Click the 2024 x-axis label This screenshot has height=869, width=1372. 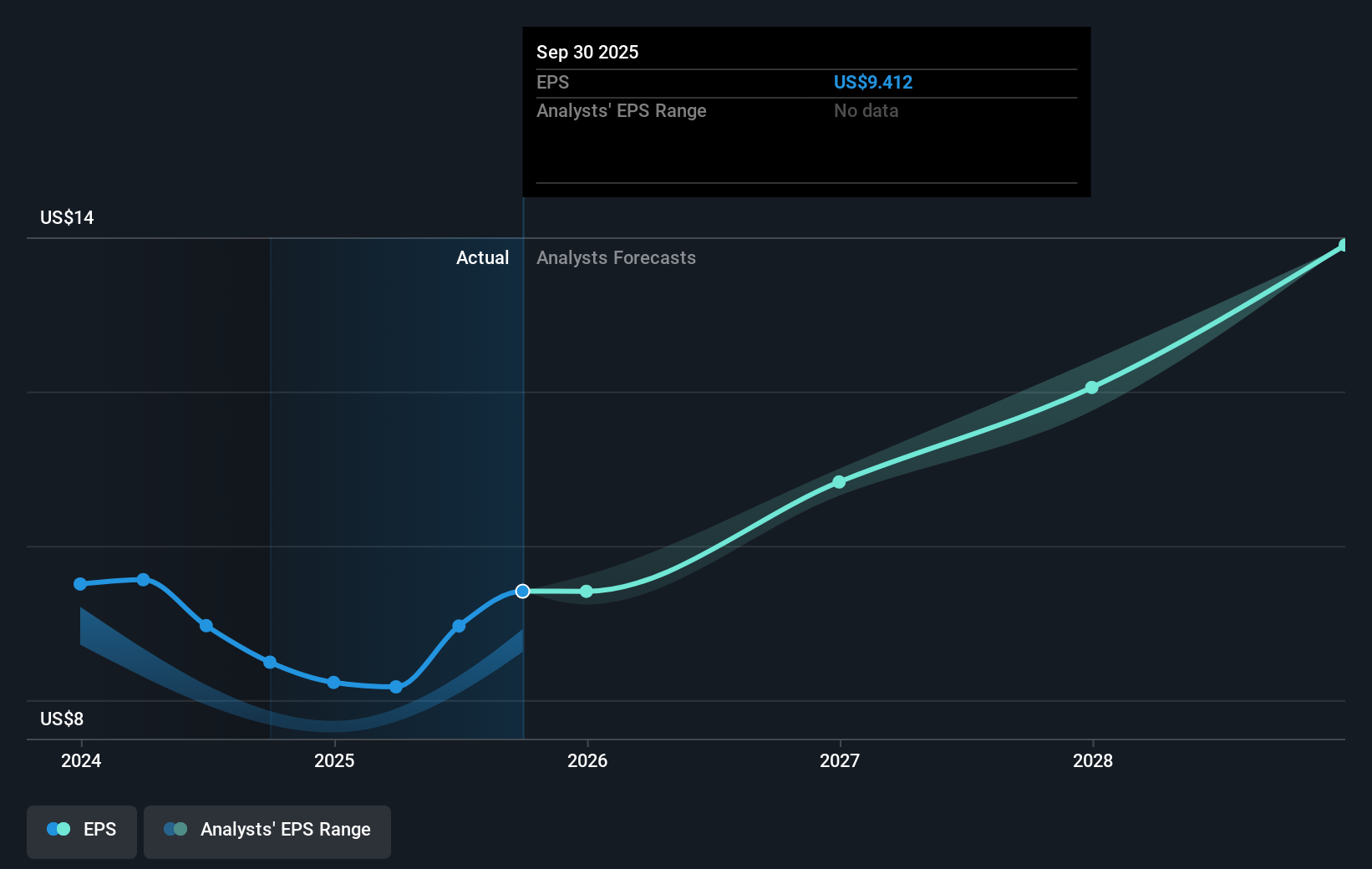[x=81, y=760]
